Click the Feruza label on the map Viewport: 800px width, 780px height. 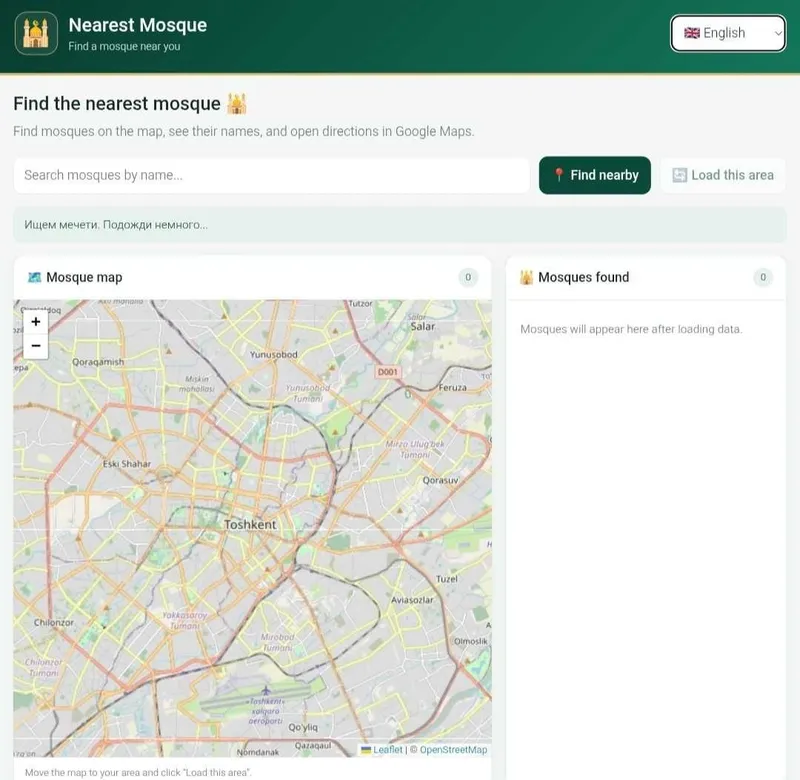click(453, 388)
